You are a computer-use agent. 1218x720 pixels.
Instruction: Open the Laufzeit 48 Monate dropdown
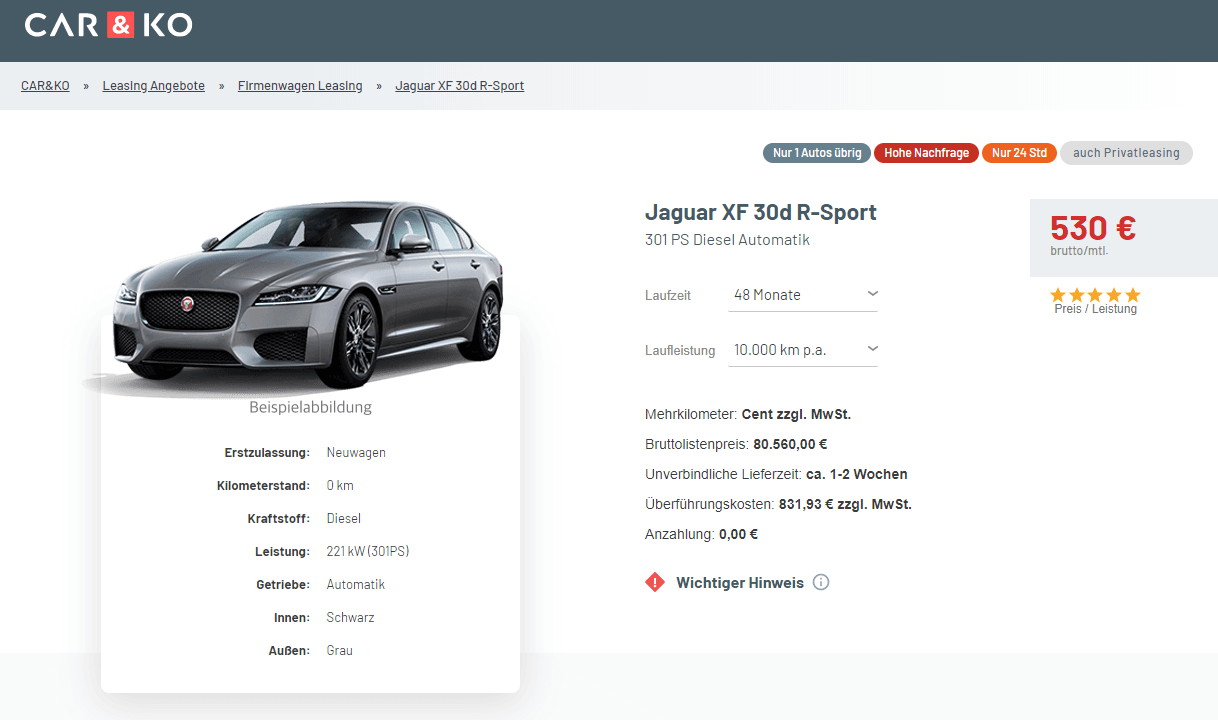point(803,295)
